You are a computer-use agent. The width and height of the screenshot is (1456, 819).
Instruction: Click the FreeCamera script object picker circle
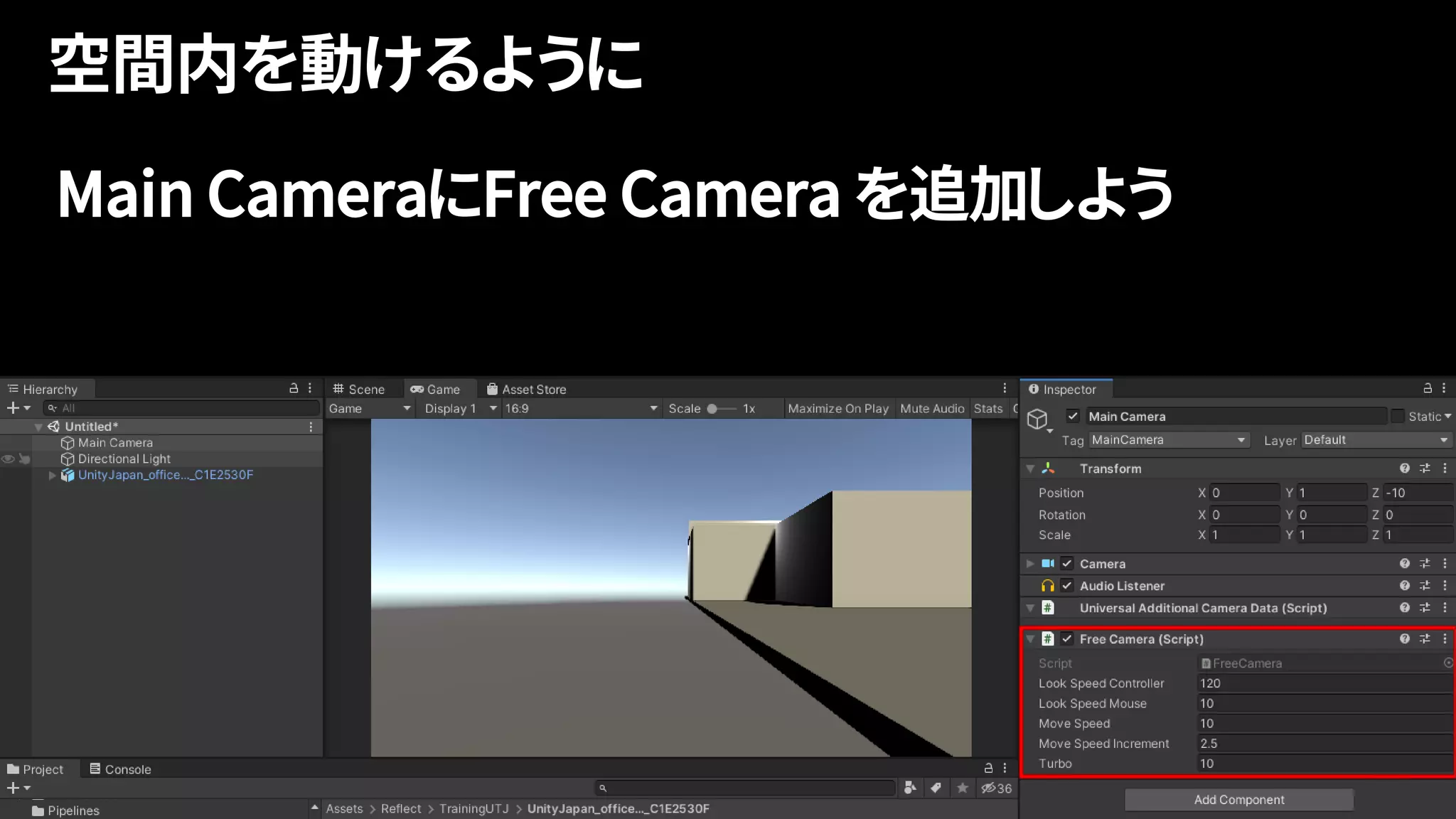[x=1448, y=663]
